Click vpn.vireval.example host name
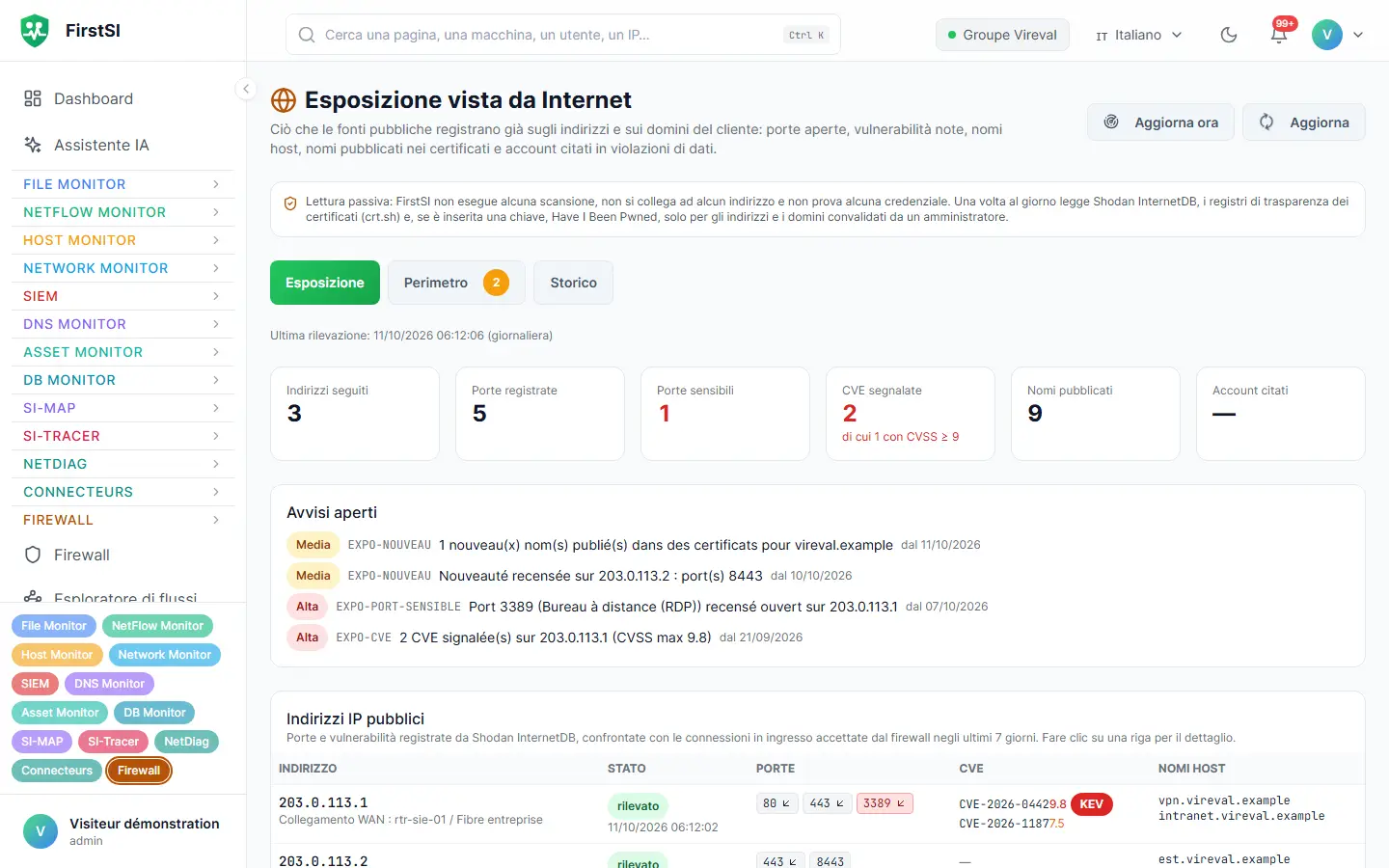 (x=1224, y=800)
